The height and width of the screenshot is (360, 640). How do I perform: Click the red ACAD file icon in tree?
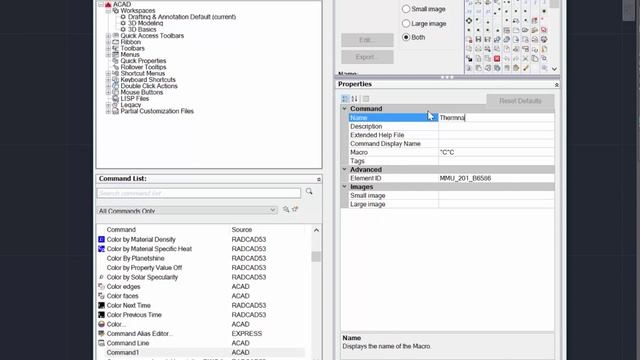tap(108, 4)
